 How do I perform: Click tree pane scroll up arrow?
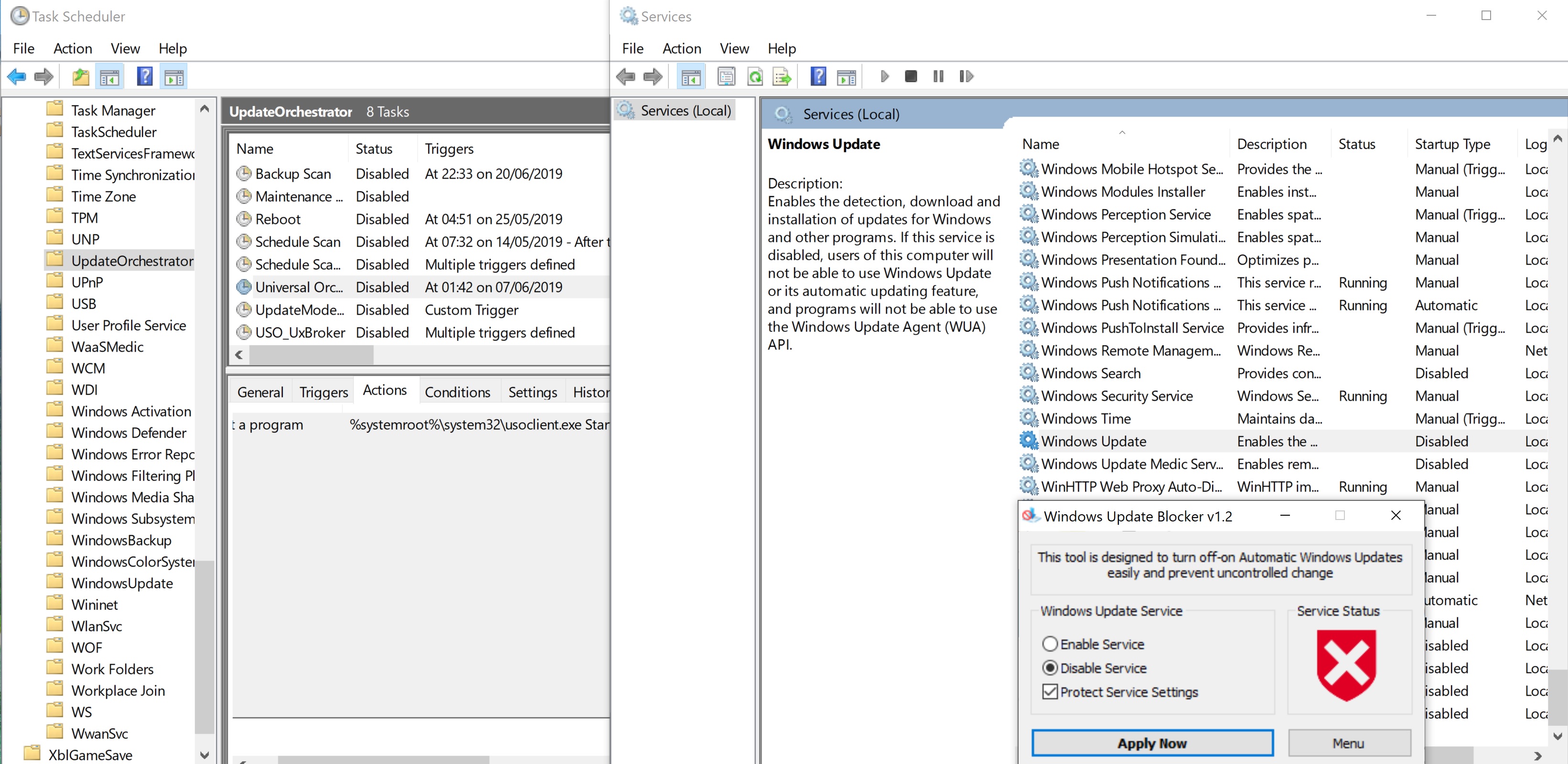tap(204, 109)
